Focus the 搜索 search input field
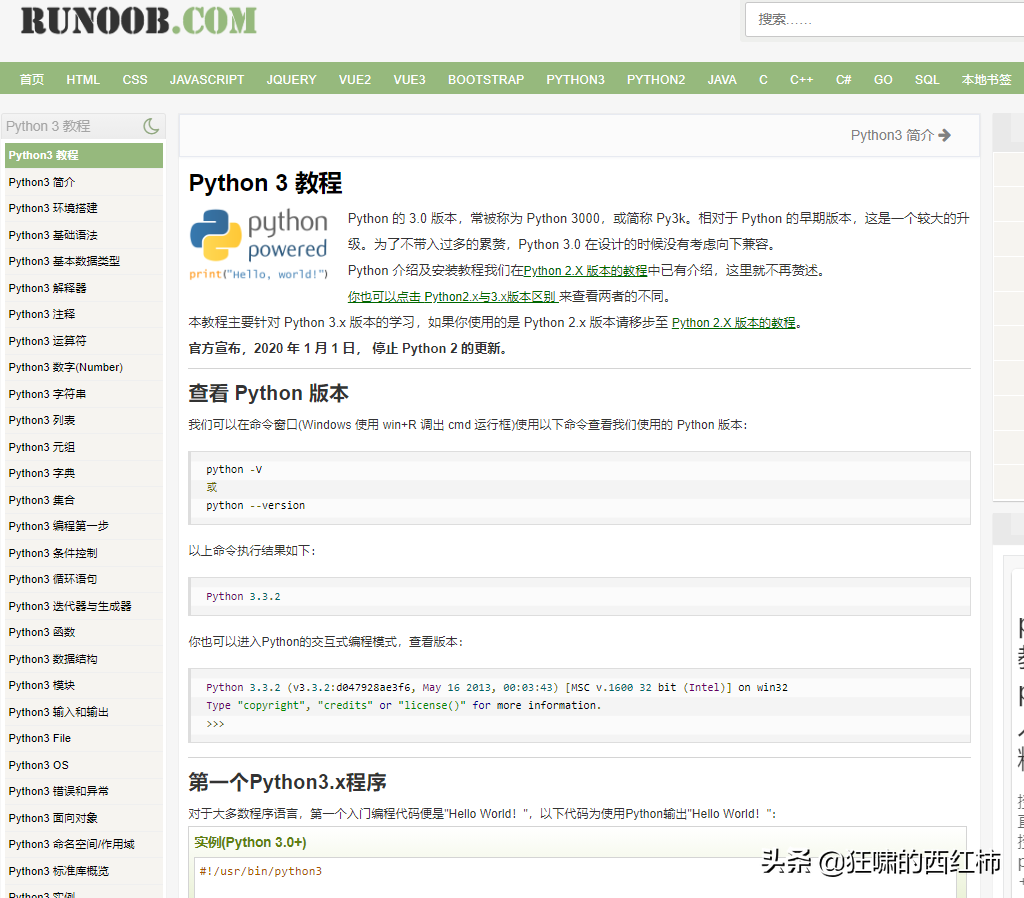The width and height of the screenshot is (1024, 898). pos(884,20)
